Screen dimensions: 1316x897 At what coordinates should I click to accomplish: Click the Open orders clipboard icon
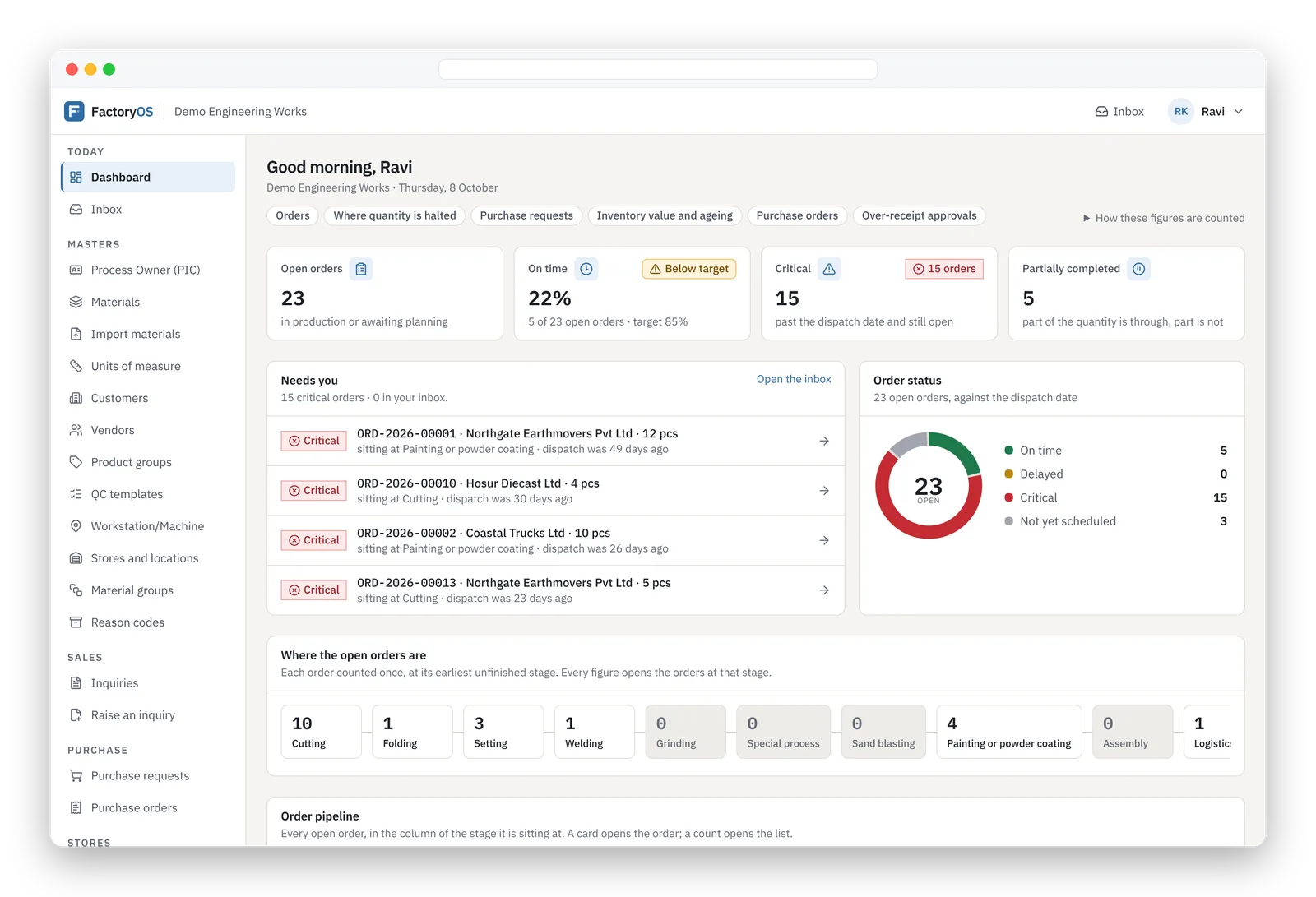pyautogui.click(x=361, y=269)
